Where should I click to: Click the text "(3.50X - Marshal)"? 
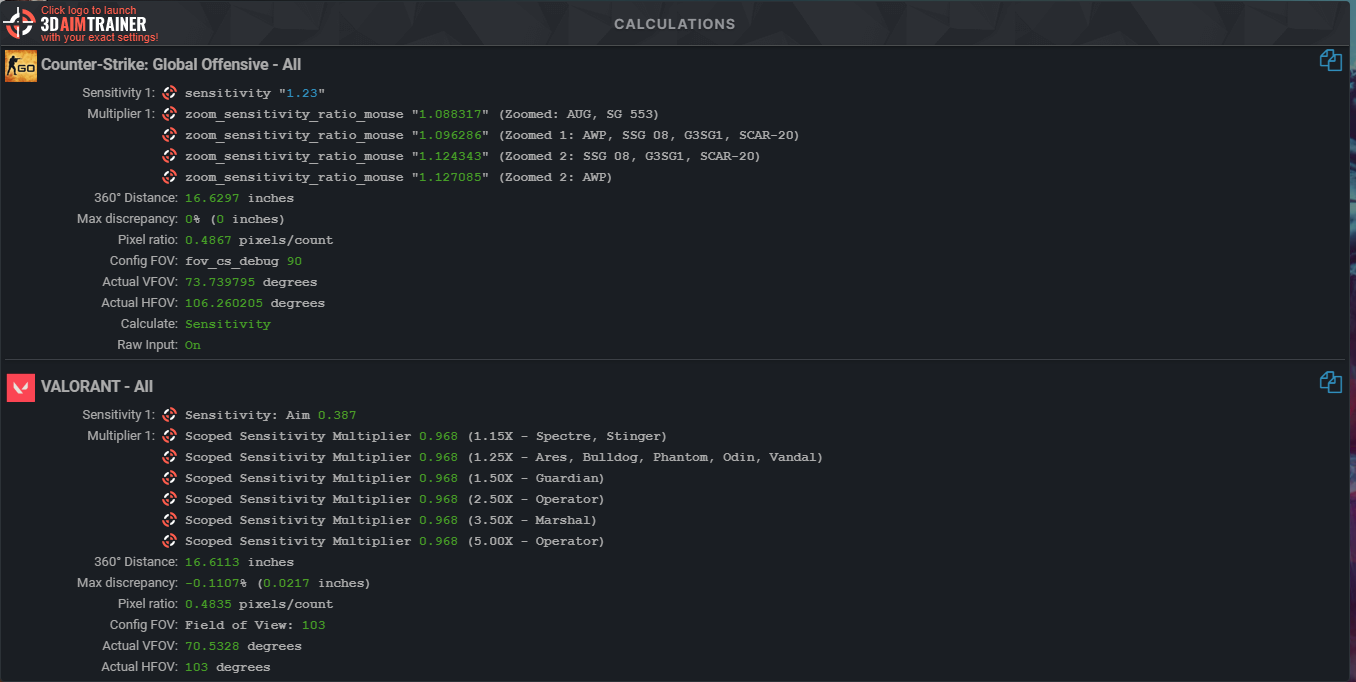pyautogui.click(x=532, y=520)
